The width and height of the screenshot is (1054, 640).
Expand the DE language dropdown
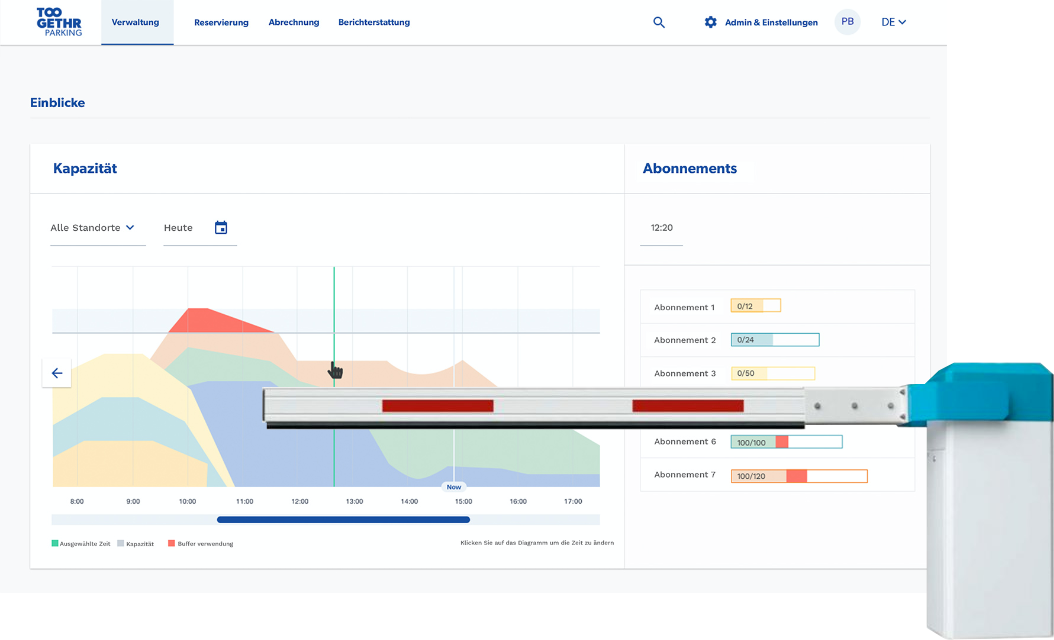[893, 22]
